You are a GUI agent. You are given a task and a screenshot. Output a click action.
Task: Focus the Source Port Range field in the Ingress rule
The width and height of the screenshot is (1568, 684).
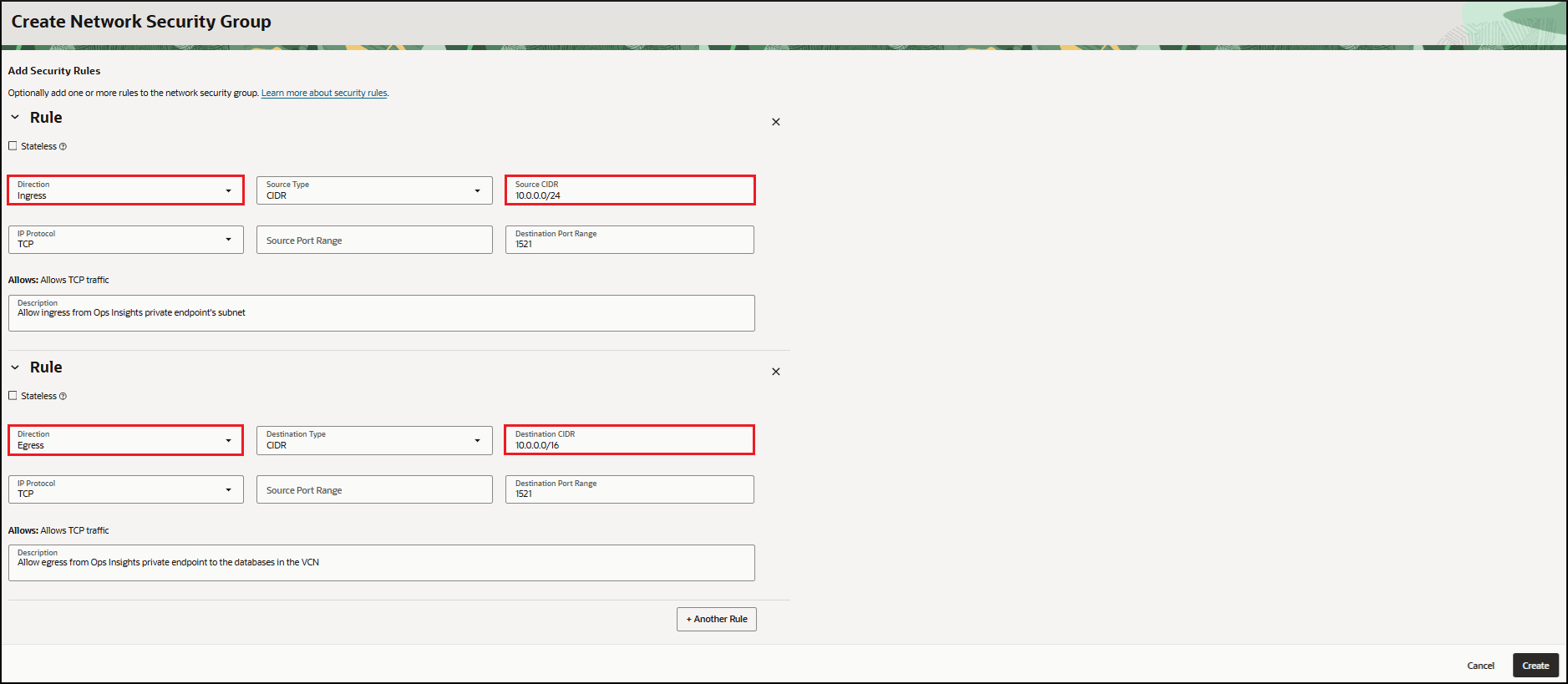pos(374,240)
